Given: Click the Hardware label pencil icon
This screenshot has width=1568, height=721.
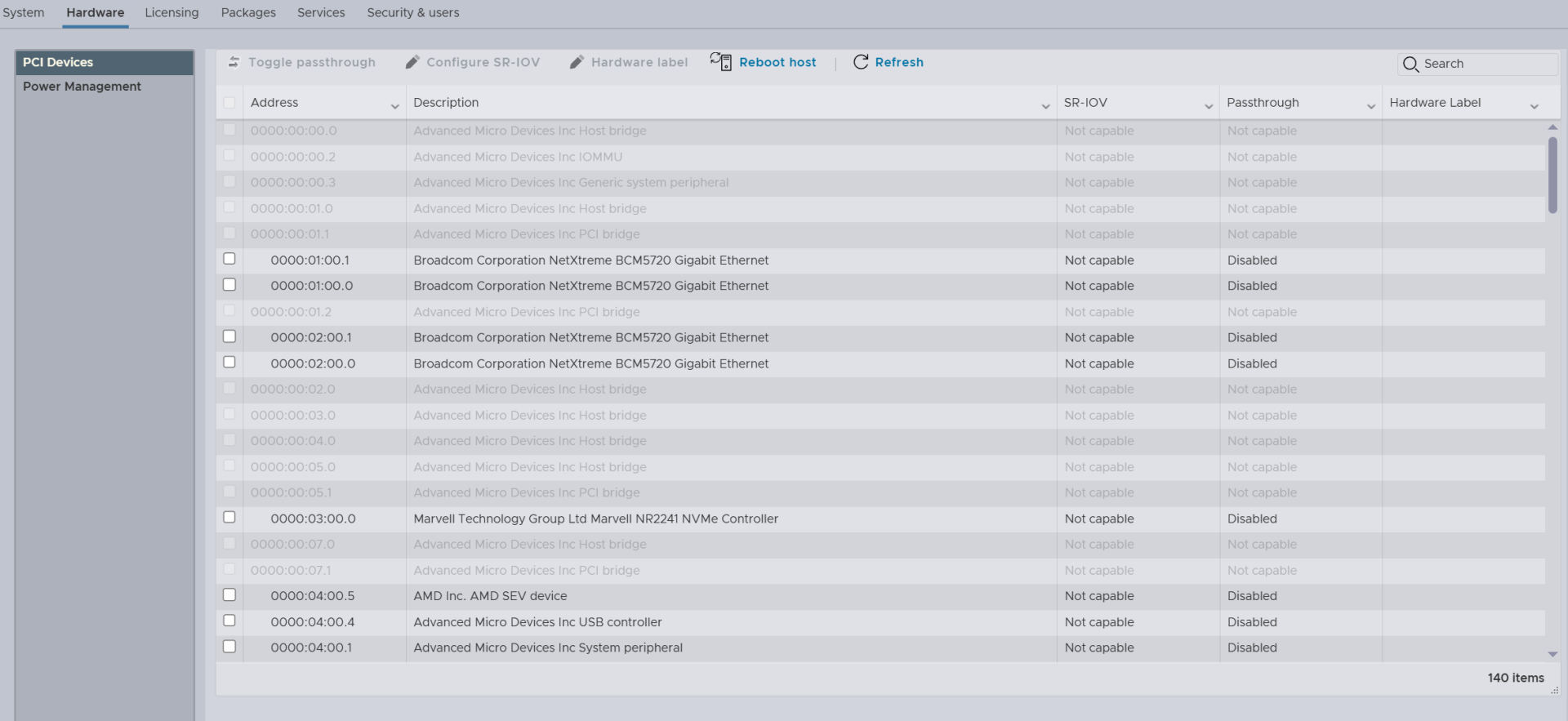Looking at the screenshot, I should [x=577, y=62].
